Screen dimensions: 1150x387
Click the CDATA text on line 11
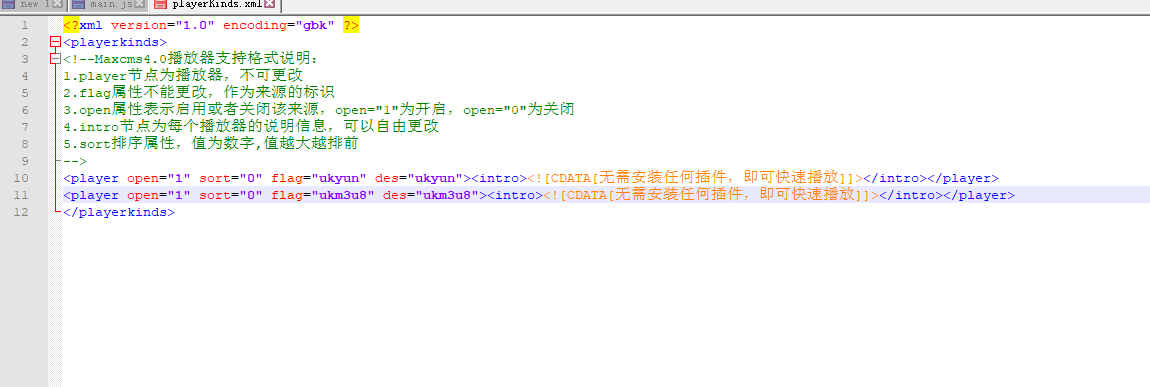[711, 195]
